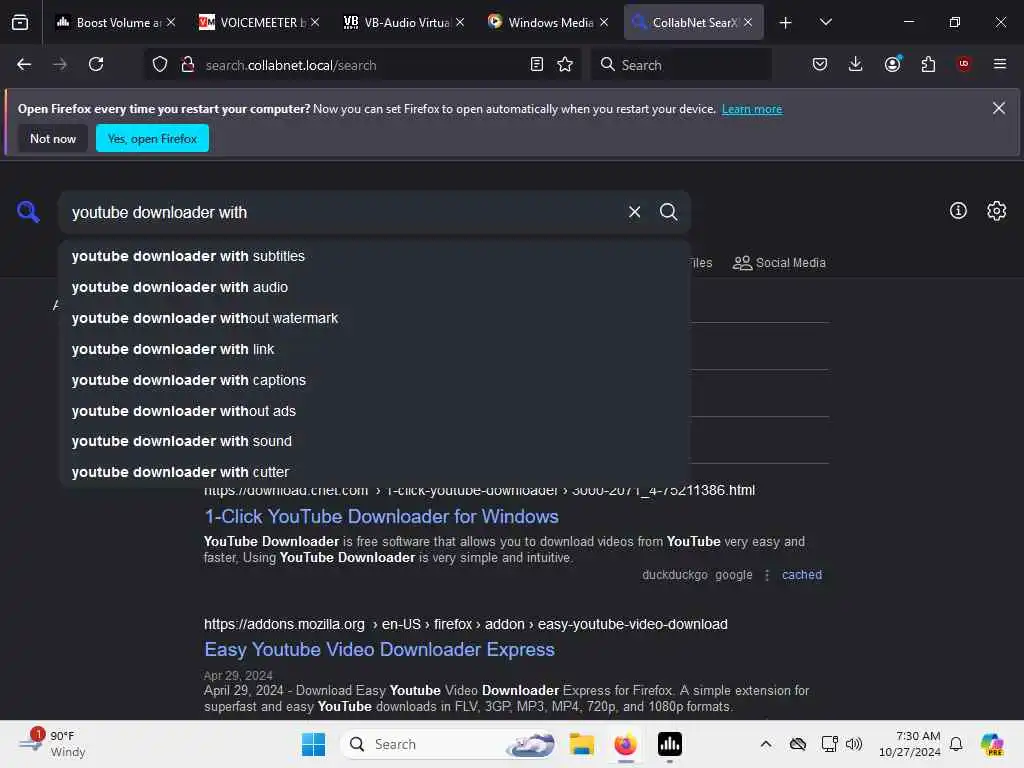
Task: Click second result's addons.mozilla.org URL
Action: (466, 624)
